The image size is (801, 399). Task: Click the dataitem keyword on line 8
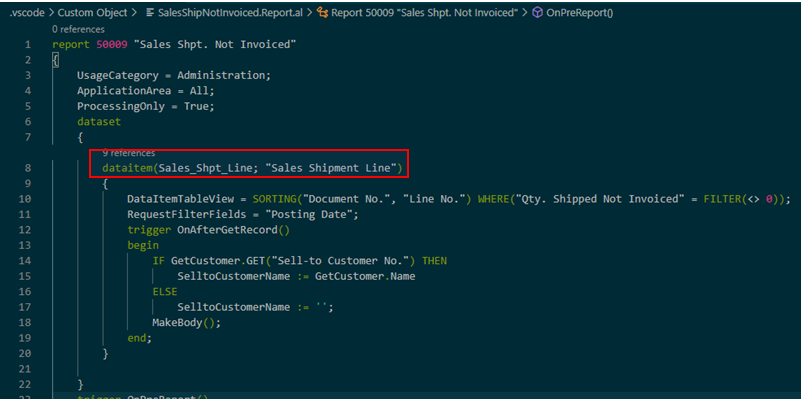point(127,168)
